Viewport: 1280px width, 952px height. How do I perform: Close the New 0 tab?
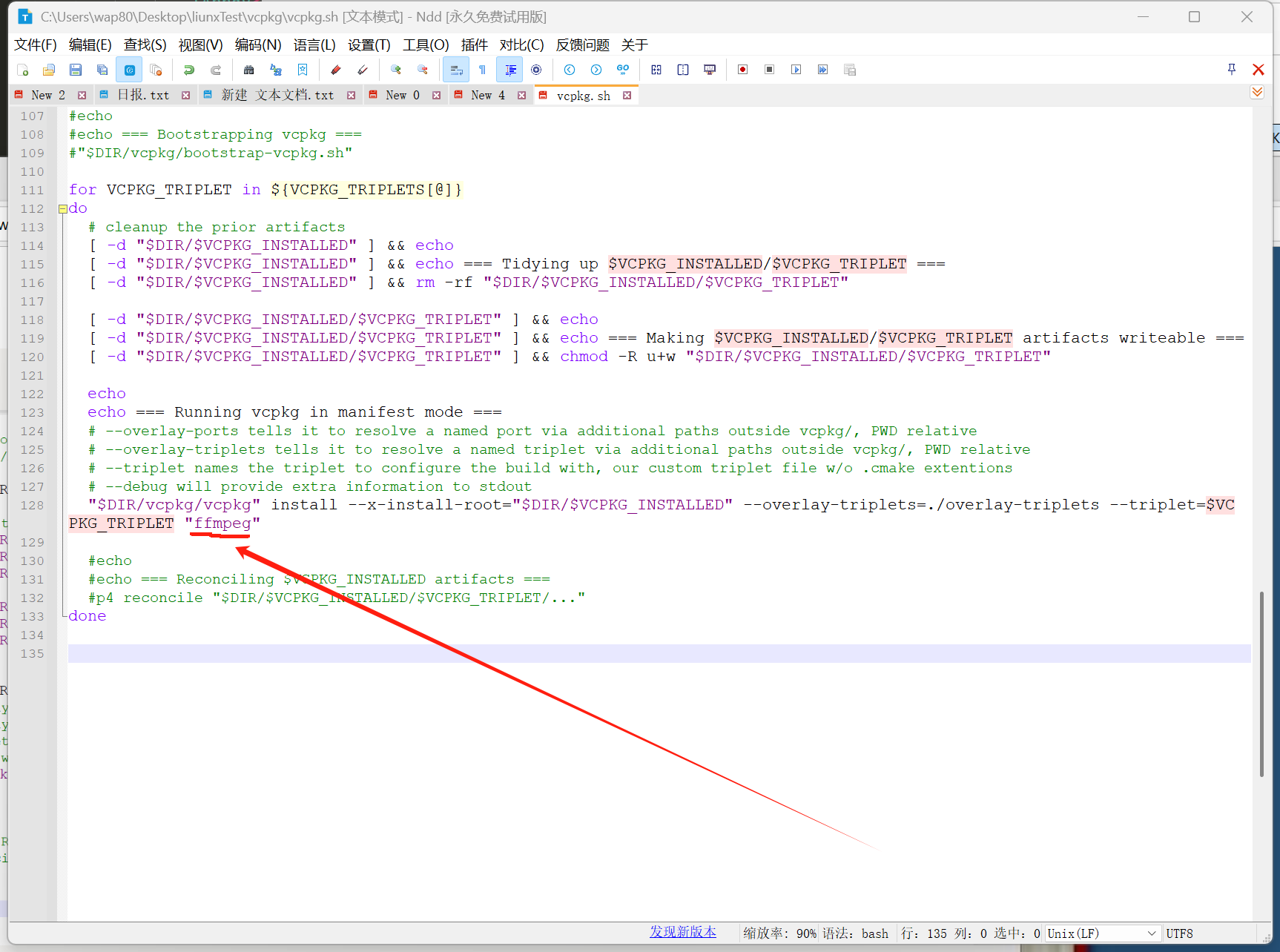[x=436, y=95]
